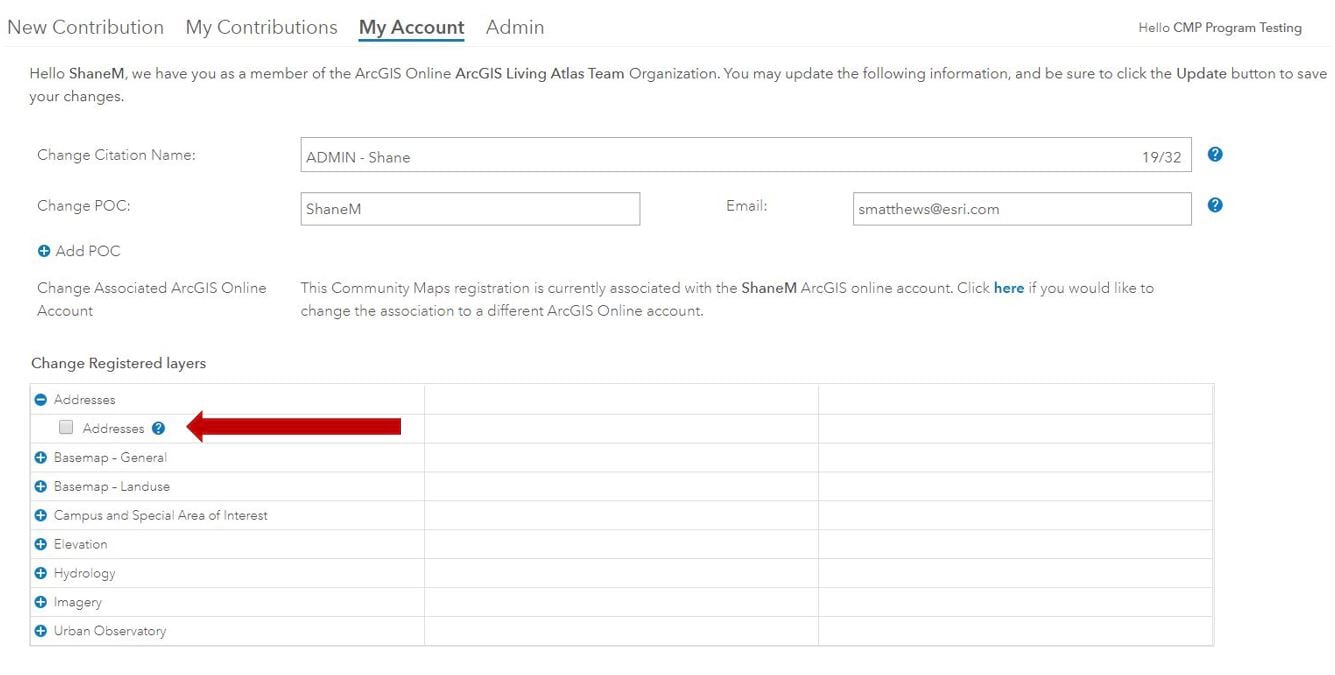Image resolution: width=1335 pixels, height=675 pixels.
Task: Collapse the Addresses layer group
Action: coord(41,400)
